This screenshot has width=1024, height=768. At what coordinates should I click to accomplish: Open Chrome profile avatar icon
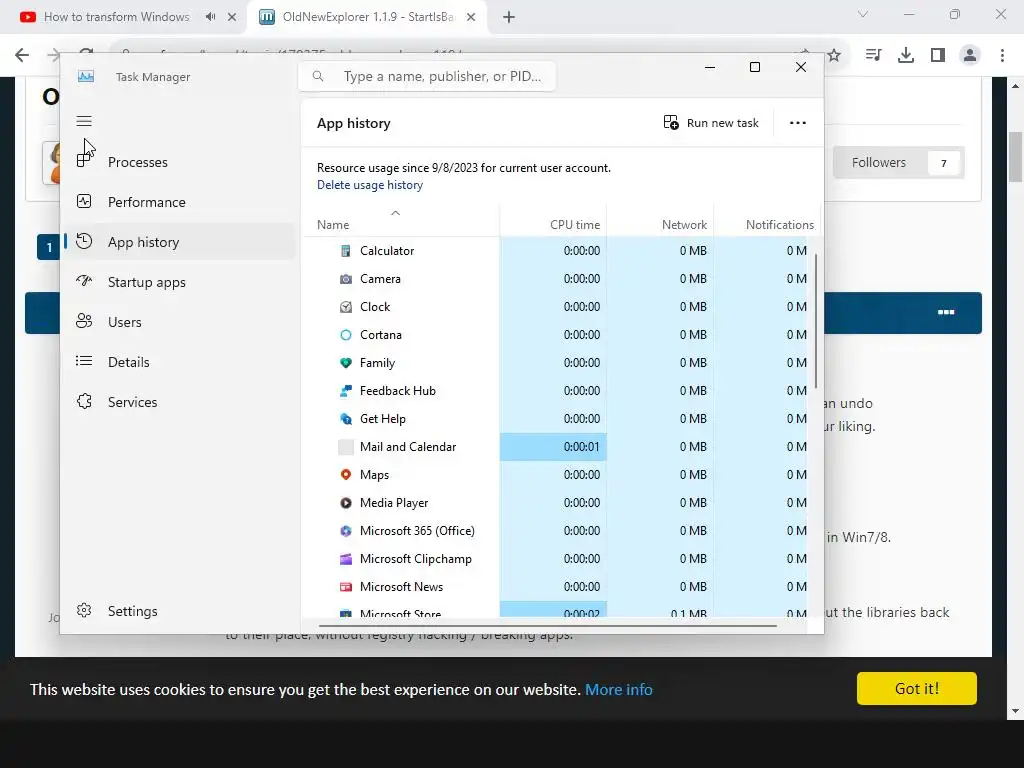(x=970, y=56)
